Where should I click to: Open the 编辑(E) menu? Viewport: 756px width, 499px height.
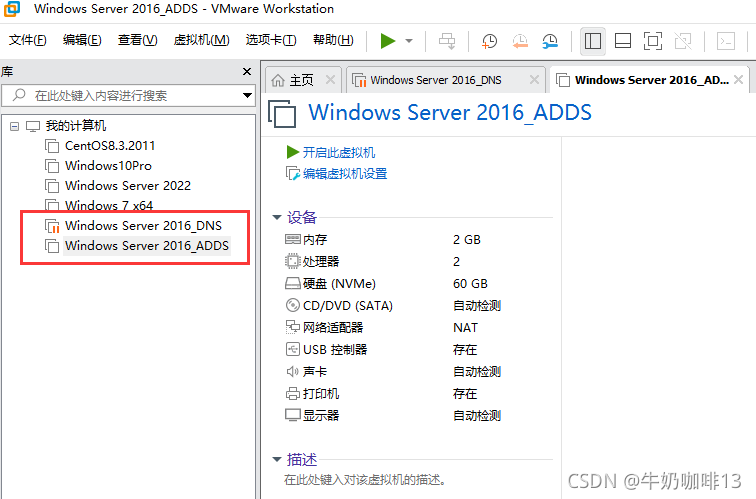coord(82,40)
